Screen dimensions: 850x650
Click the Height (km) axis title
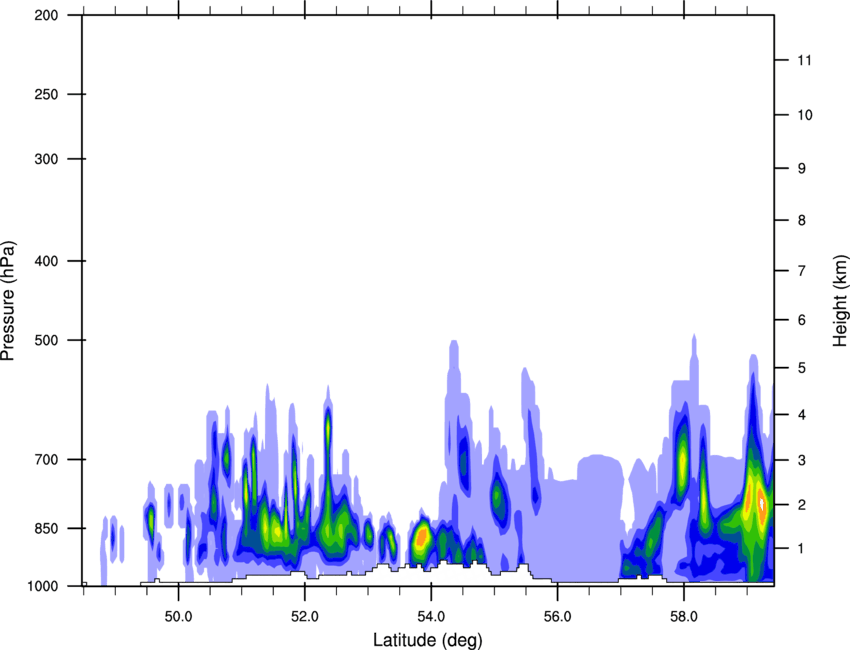840,300
